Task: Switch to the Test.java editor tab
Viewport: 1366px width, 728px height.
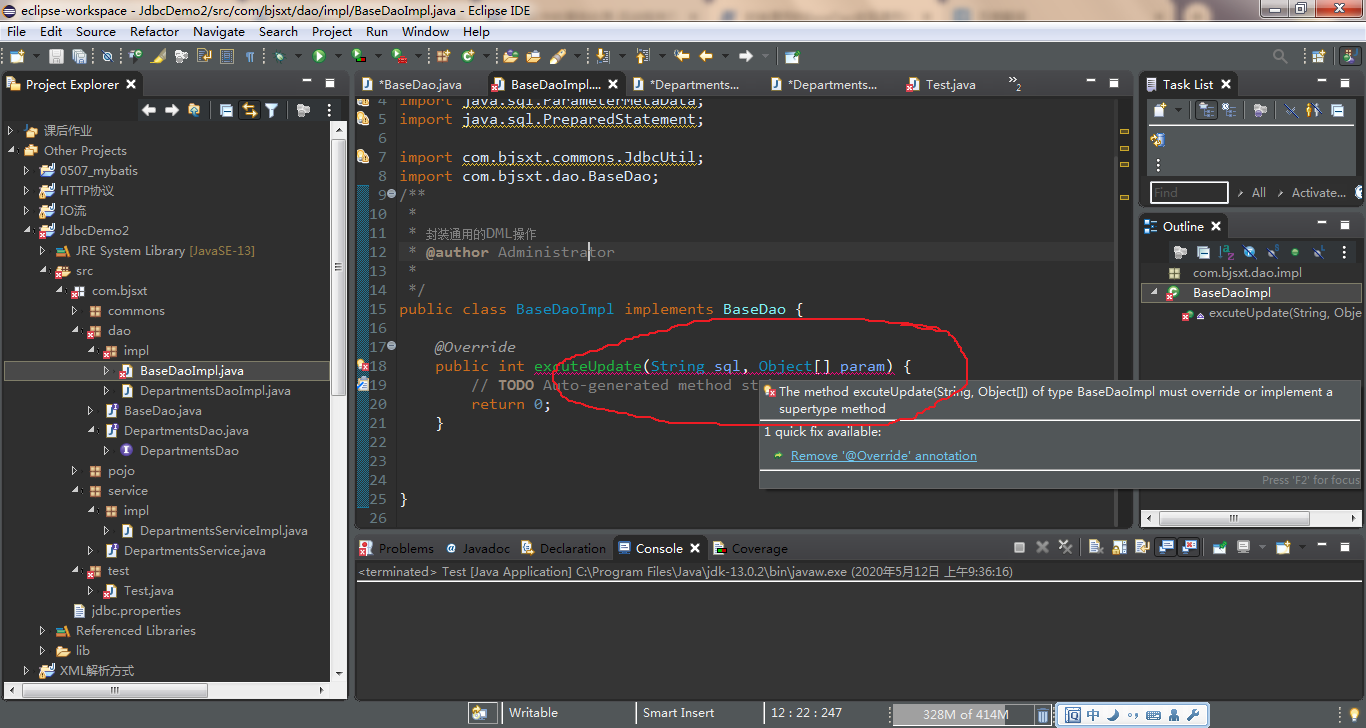Action: [x=942, y=85]
